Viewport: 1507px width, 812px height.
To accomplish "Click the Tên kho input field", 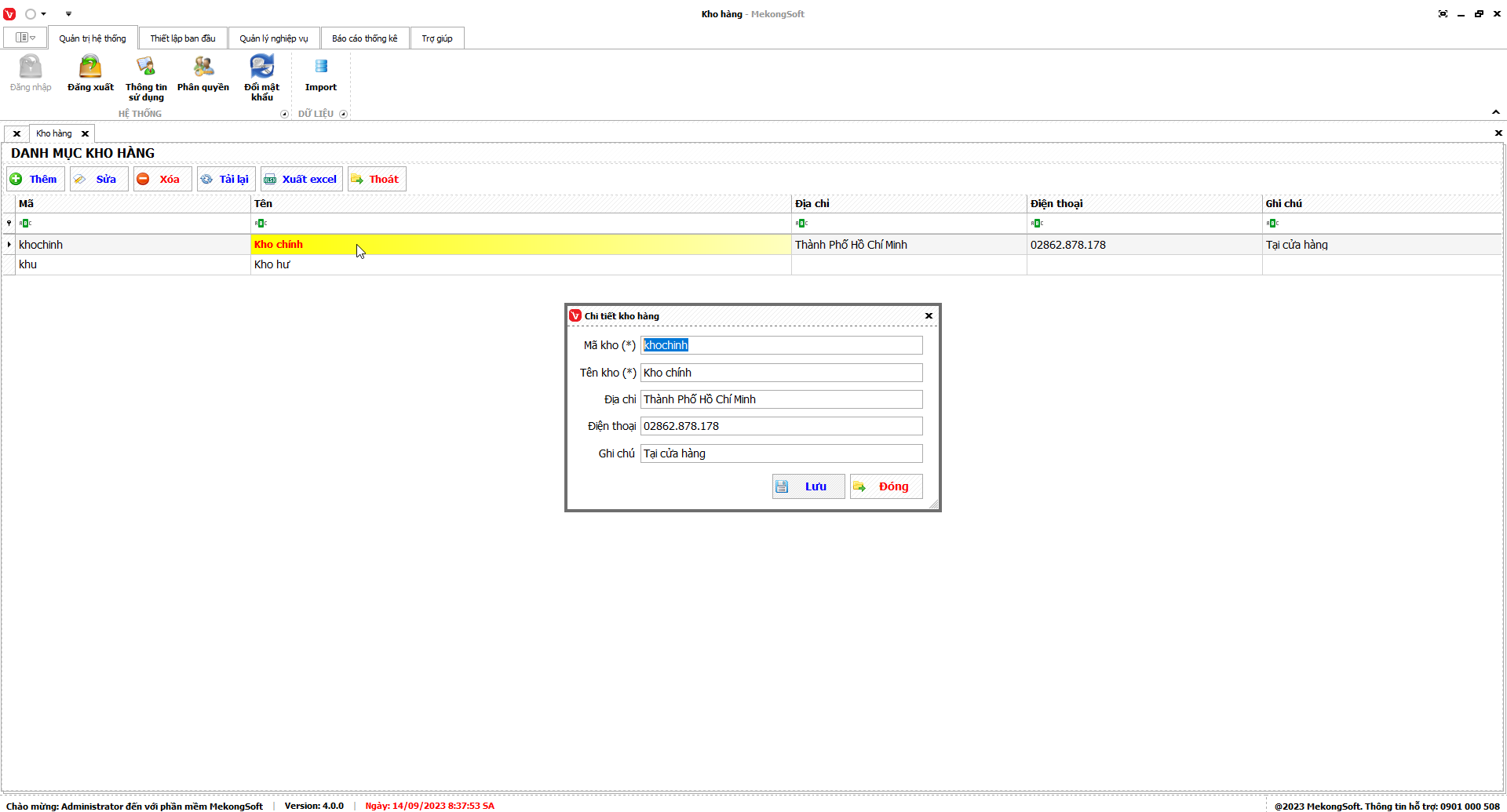I will pos(782,373).
